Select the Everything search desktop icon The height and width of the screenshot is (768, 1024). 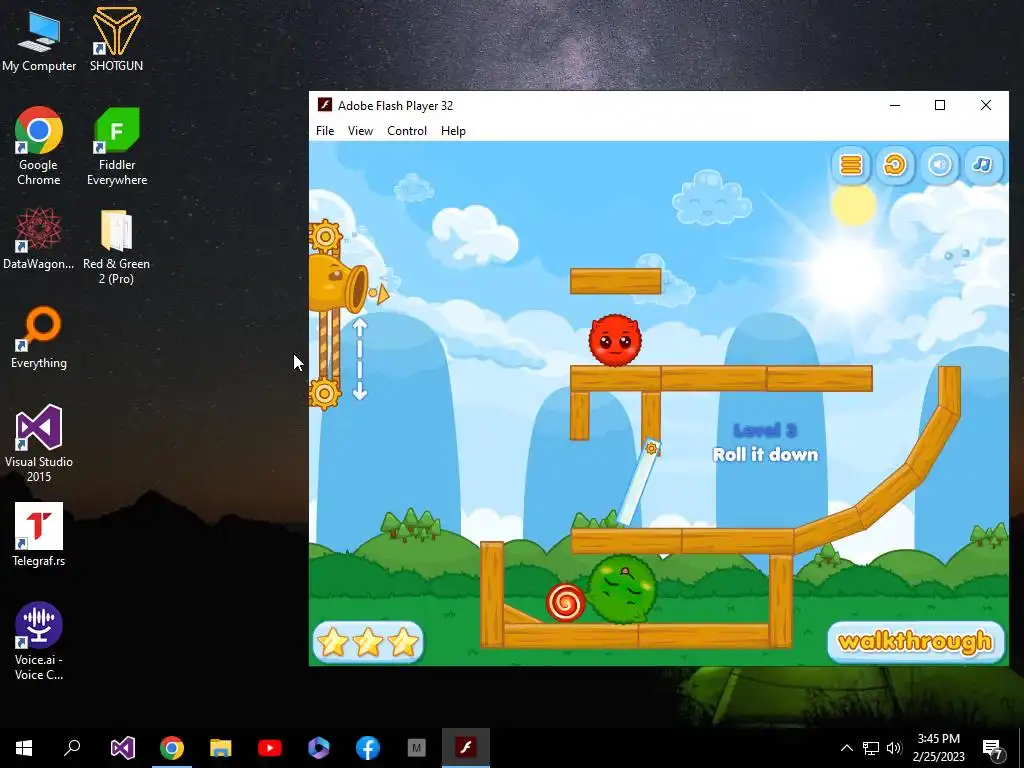(x=39, y=338)
